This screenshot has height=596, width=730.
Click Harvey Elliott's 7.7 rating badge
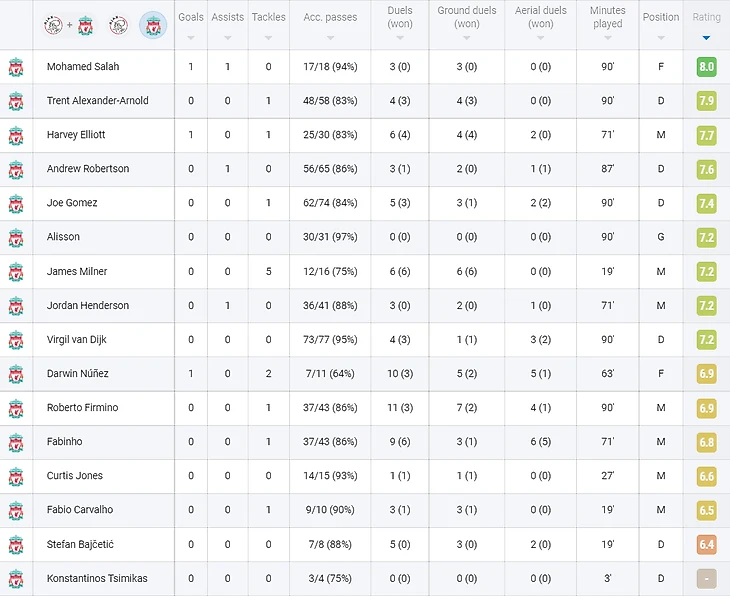[706, 135]
